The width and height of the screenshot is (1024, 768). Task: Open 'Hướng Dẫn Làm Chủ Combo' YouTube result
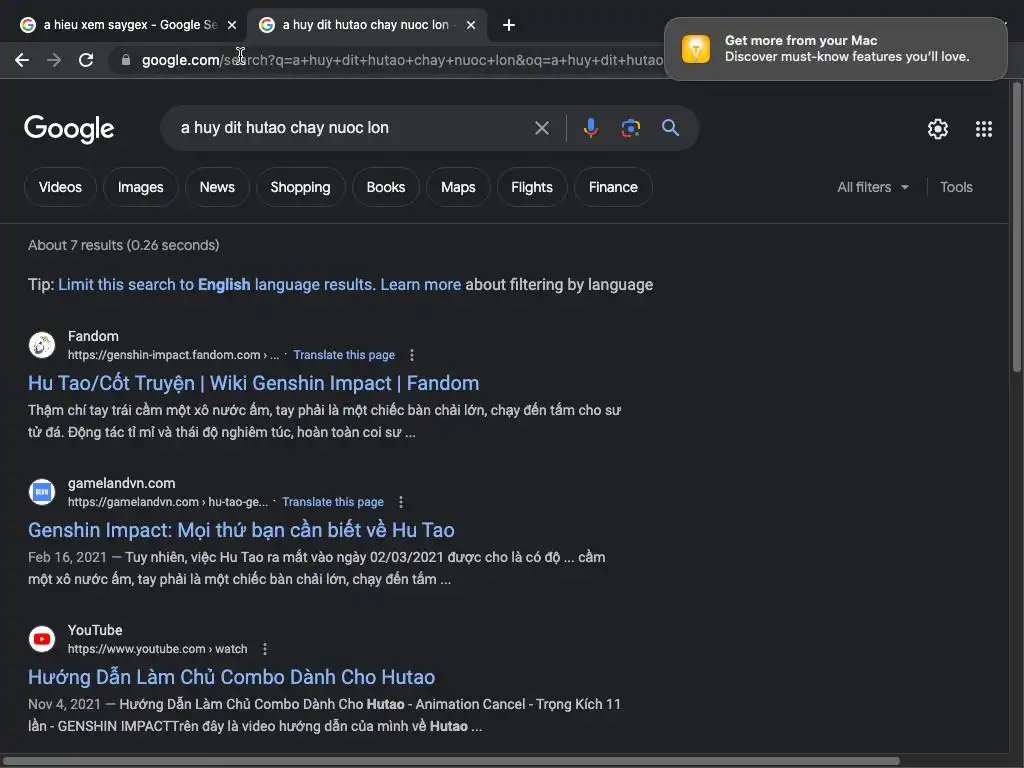pyautogui.click(x=231, y=677)
